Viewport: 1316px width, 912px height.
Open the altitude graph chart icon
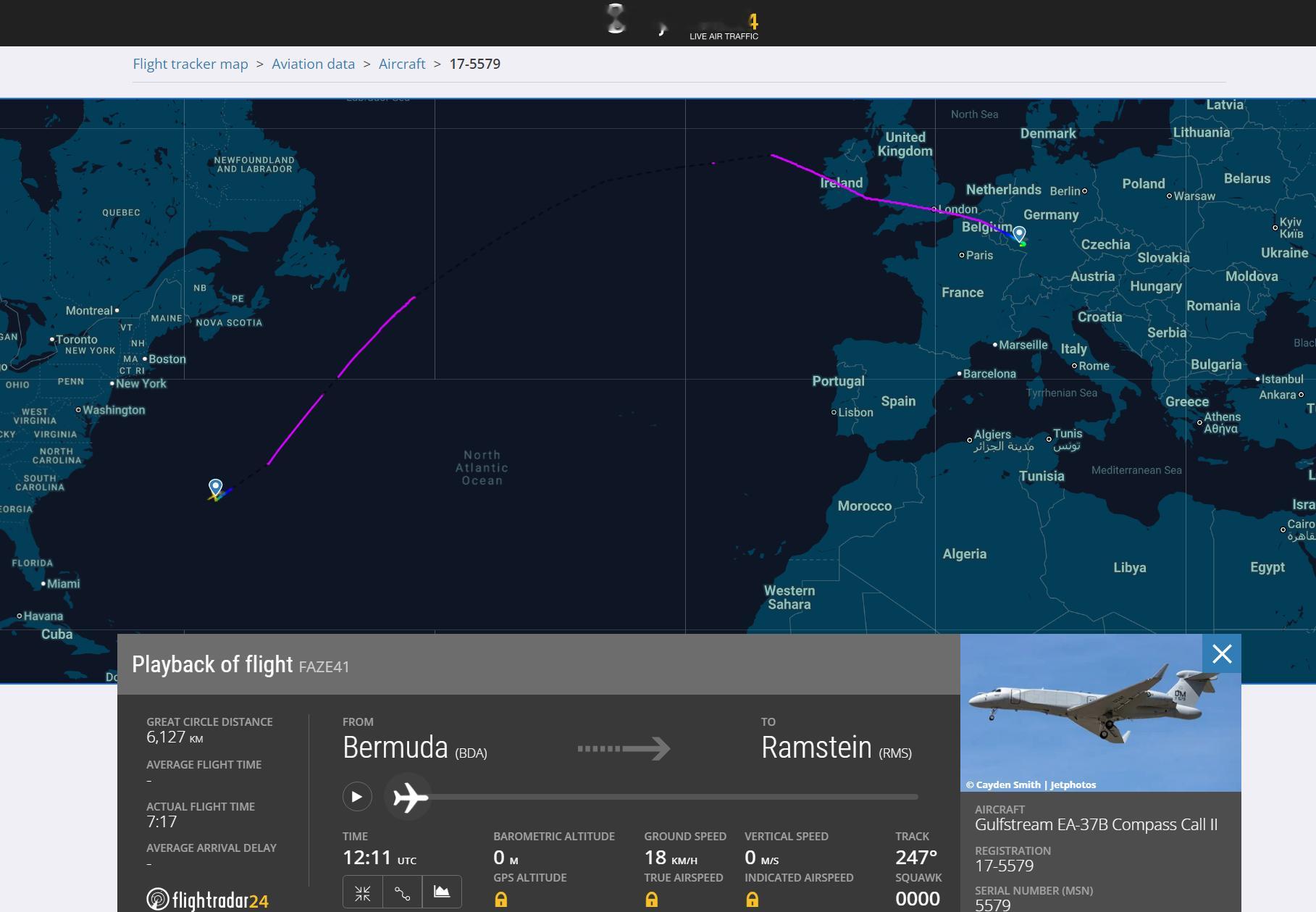442,892
